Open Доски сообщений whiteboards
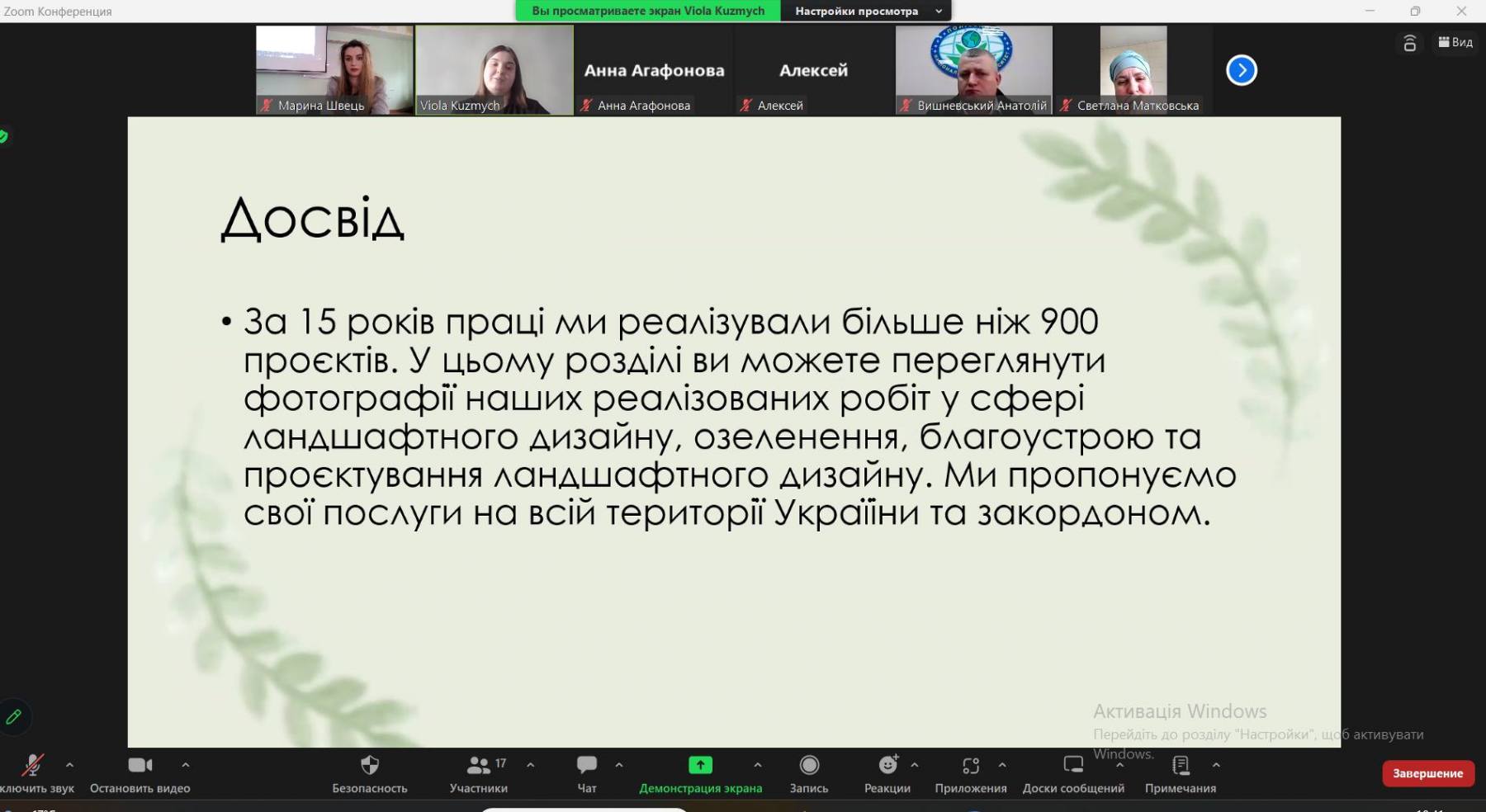The height and width of the screenshot is (812, 1486). pyautogui.click(x=1073, y=766)
